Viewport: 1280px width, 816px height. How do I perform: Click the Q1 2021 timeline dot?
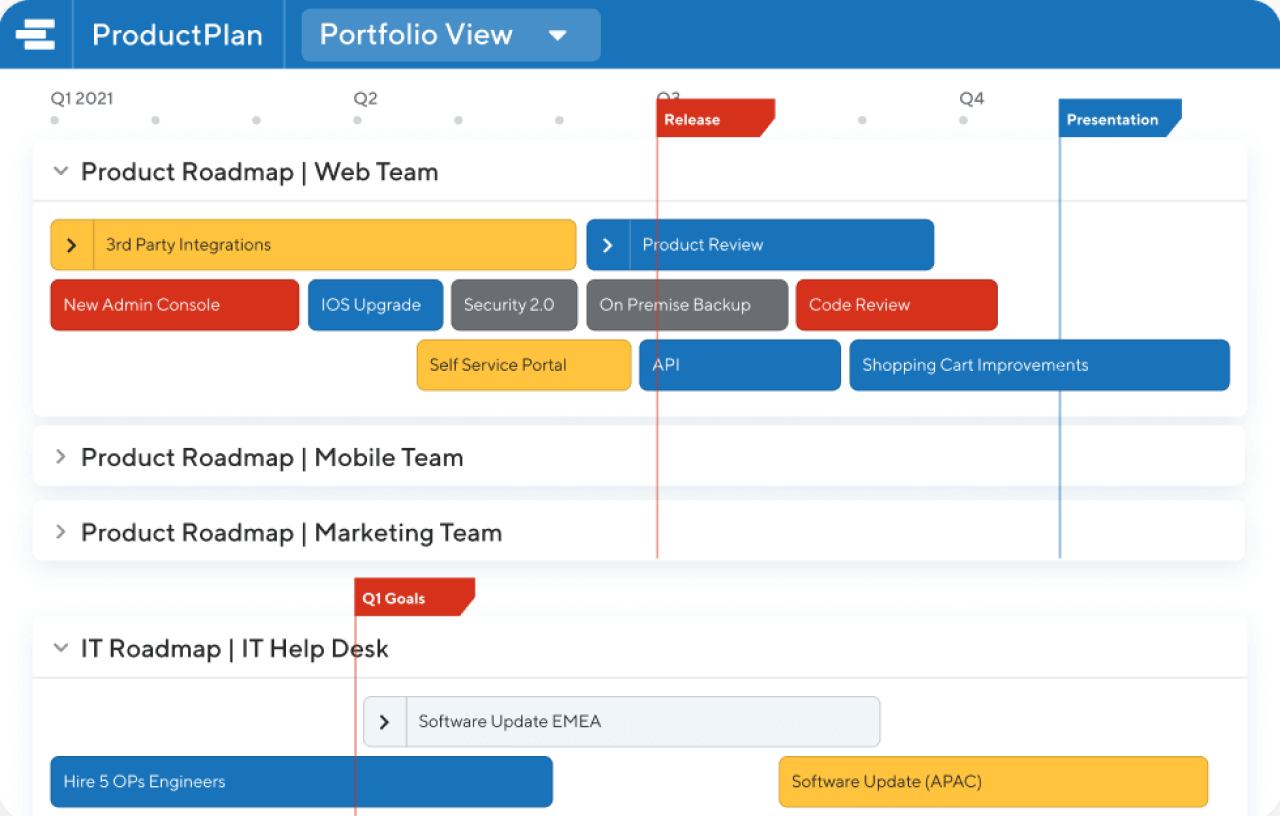click(53, 119)
